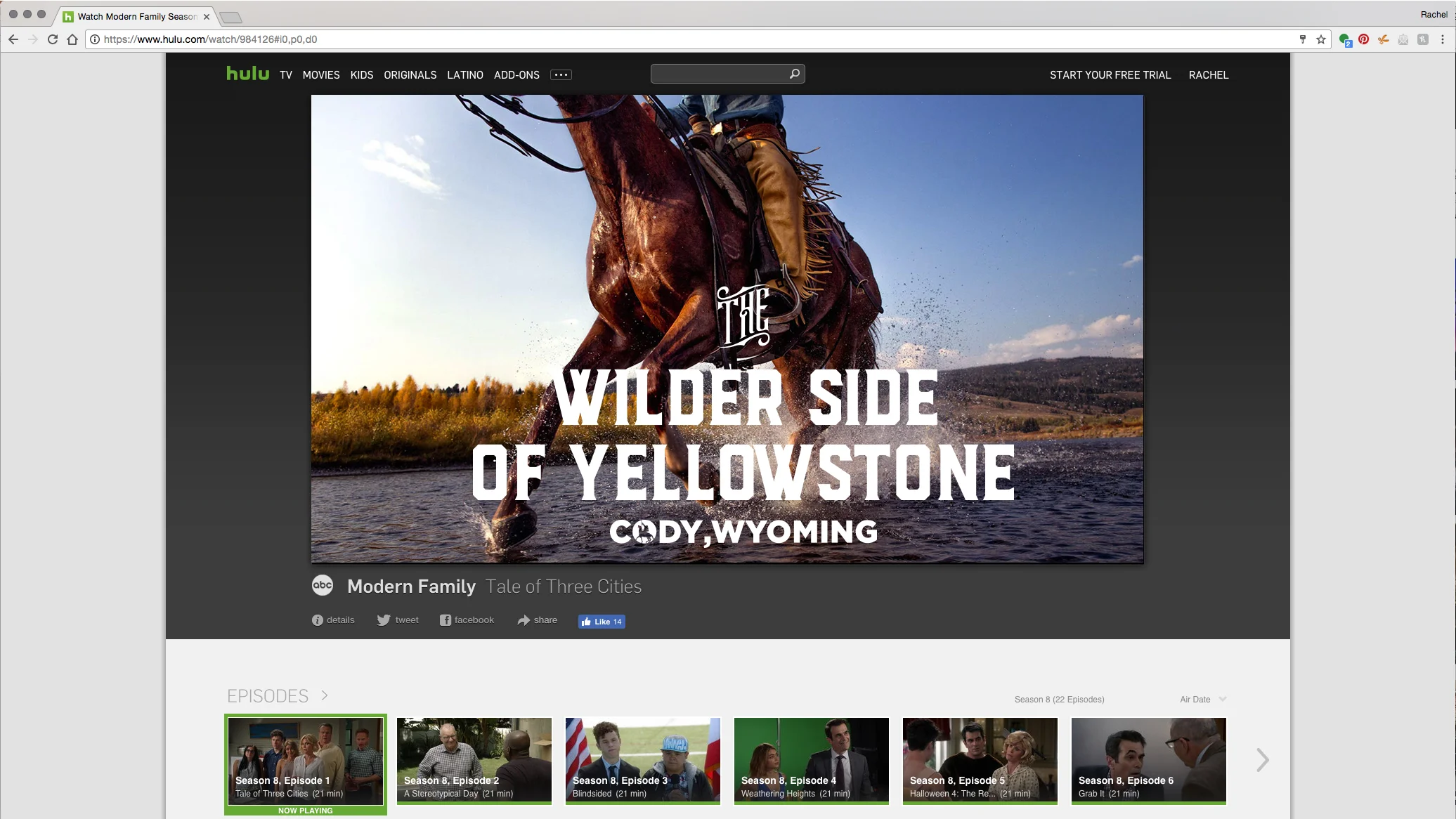Bookmark page with star icon
The width and height of the screenshot is (1456, 819).
coord(1321,39)
